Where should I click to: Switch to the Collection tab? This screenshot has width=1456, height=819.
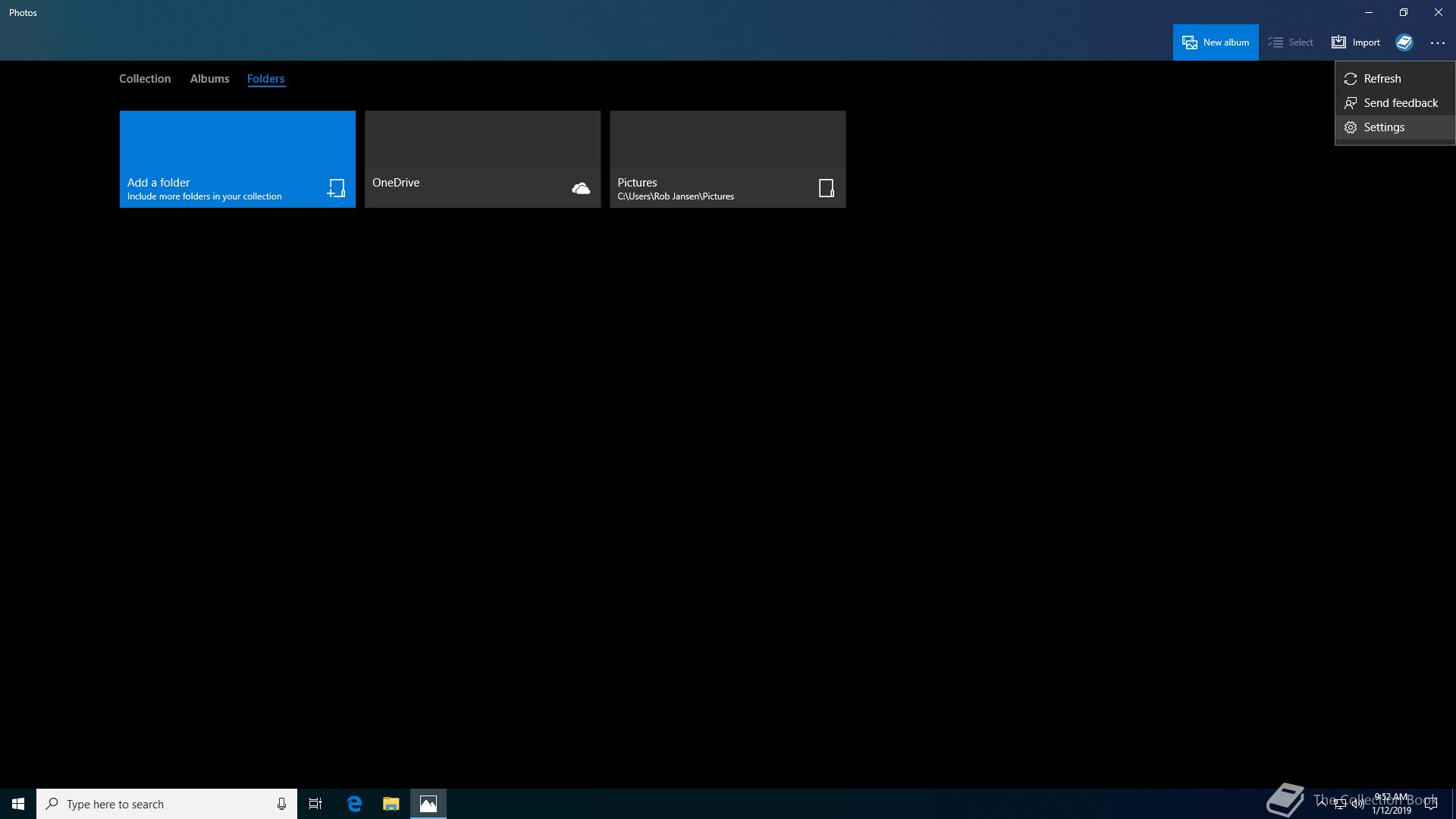145,79
